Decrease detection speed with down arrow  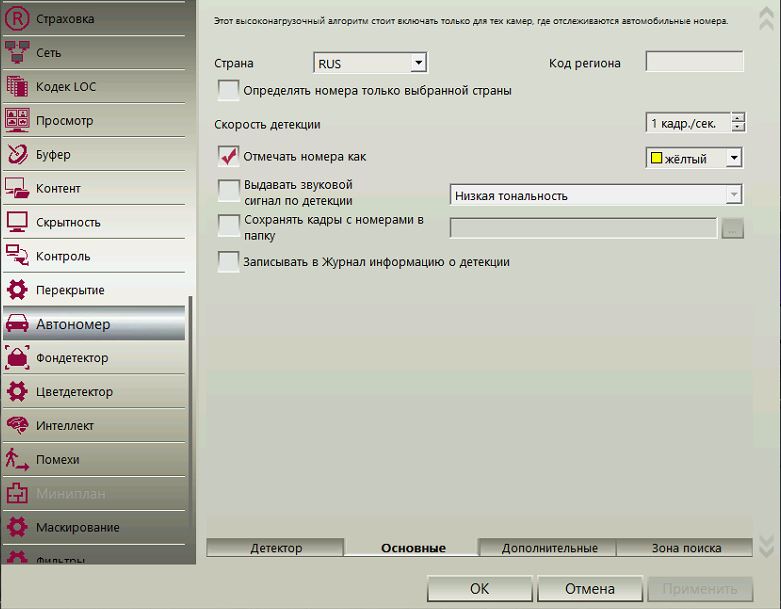pos(738,127)
